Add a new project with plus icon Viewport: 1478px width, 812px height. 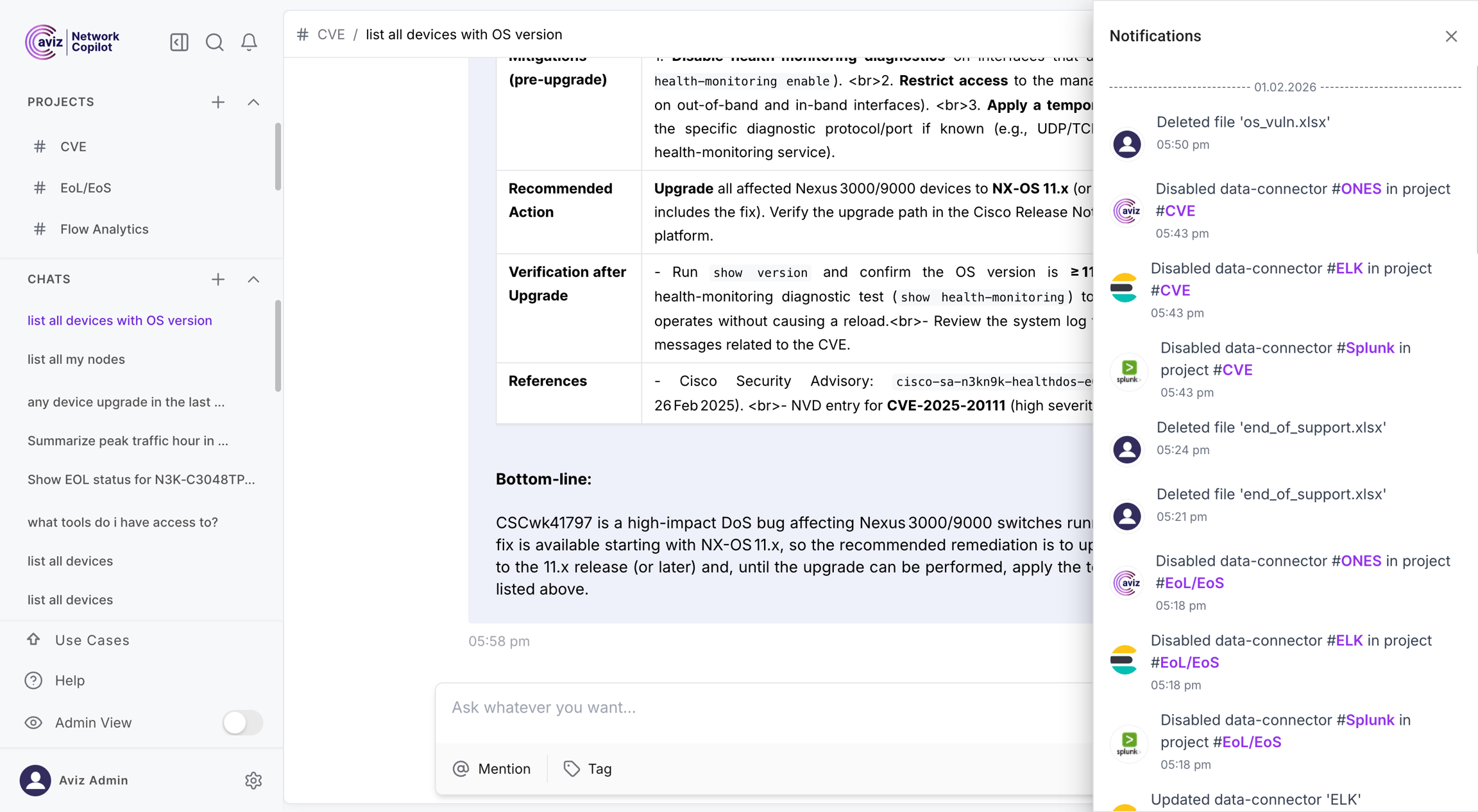[218, 102]
